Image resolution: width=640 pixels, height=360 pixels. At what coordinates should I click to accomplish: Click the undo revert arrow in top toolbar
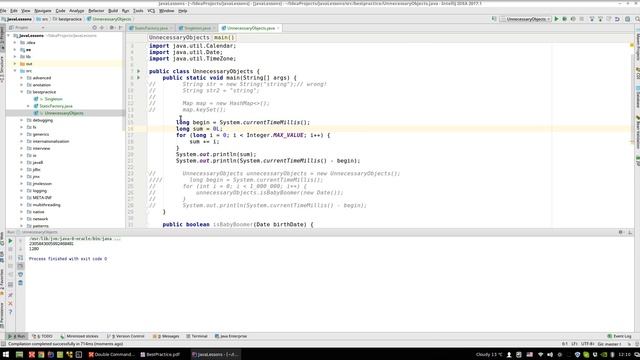617,19
